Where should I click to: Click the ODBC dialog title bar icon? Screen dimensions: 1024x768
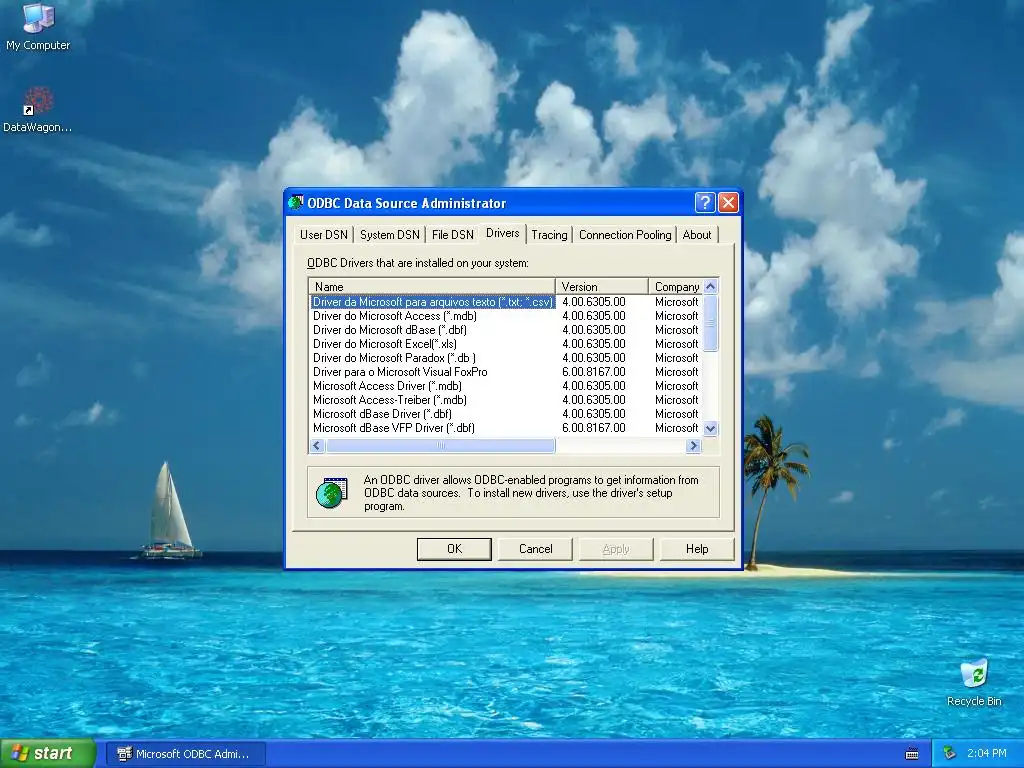tap(296, 202)
